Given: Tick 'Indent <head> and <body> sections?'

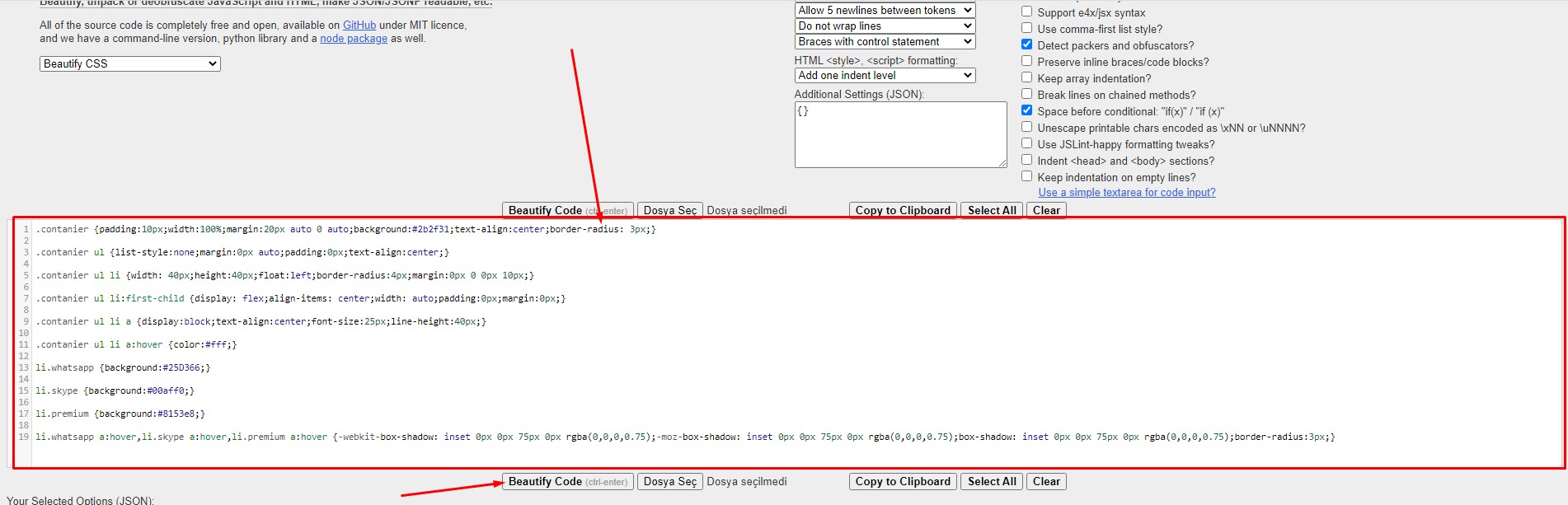Looking at the screenshot, I should point(1026,160).
